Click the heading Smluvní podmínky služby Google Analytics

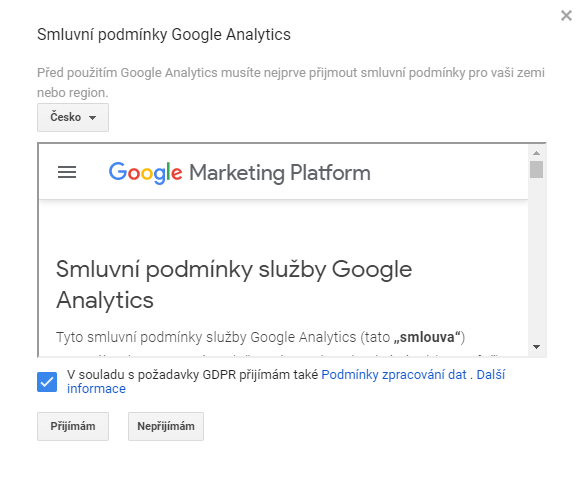234,284
